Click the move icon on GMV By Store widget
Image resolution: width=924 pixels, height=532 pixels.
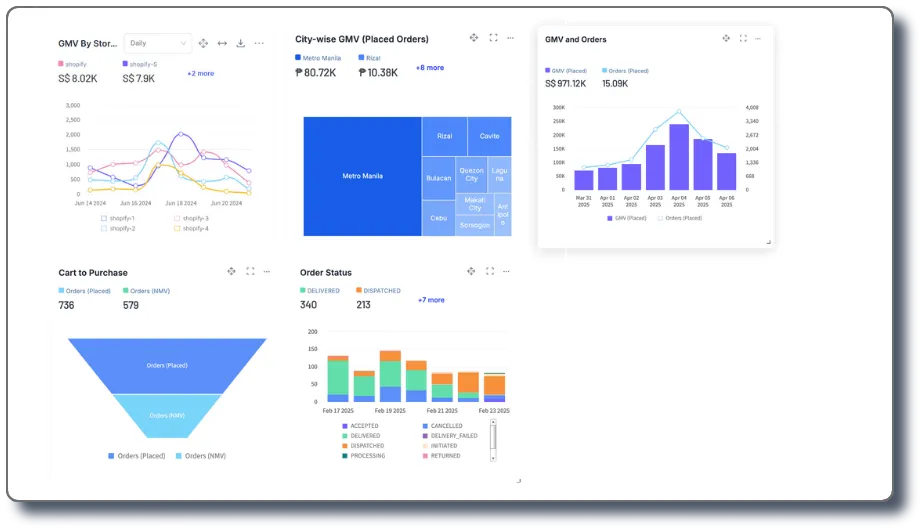click(x=203, y=43)
